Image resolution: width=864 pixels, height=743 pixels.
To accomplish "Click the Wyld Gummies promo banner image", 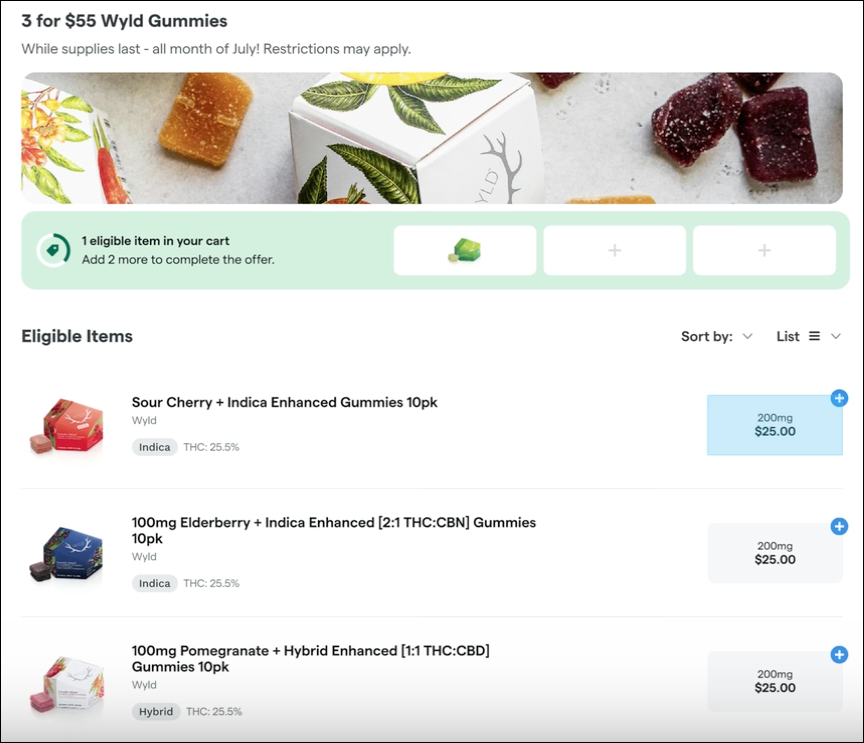I will (x=431, y=138).
